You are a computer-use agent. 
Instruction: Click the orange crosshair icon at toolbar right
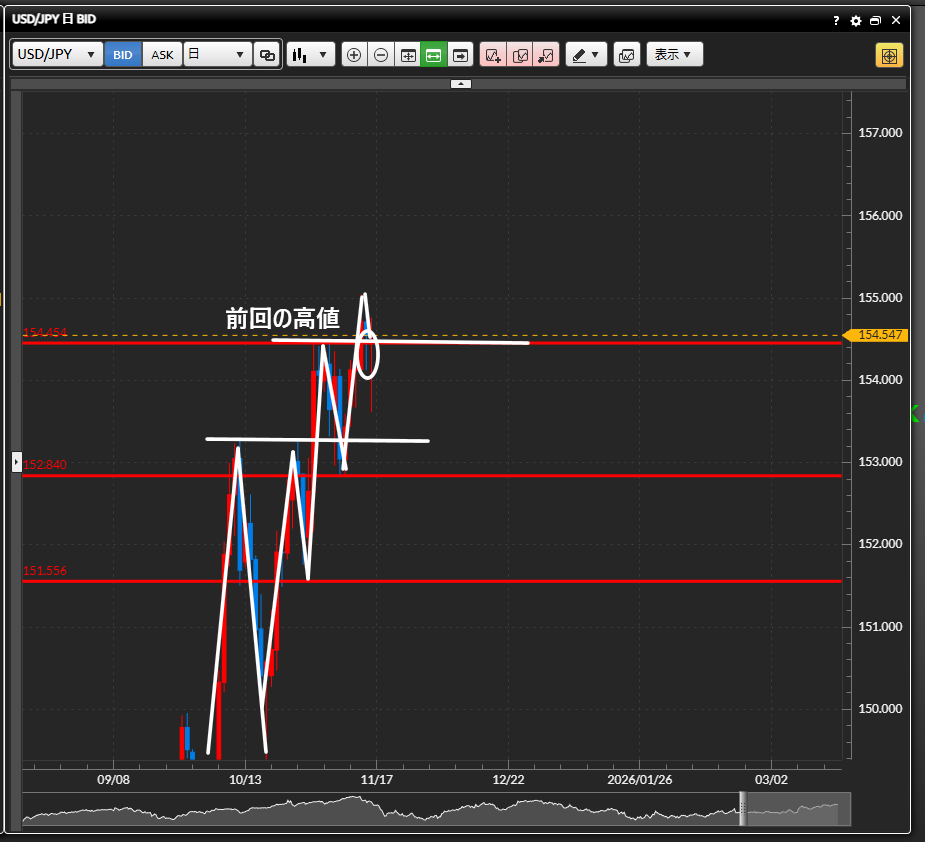pyautogui.click(x=889, y=55)
